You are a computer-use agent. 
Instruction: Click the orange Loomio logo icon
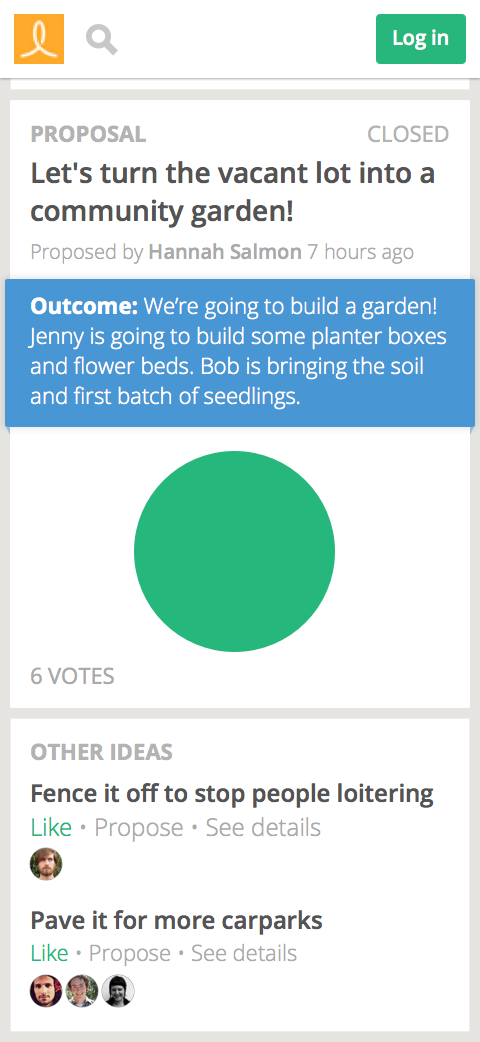tap(39, 39)
